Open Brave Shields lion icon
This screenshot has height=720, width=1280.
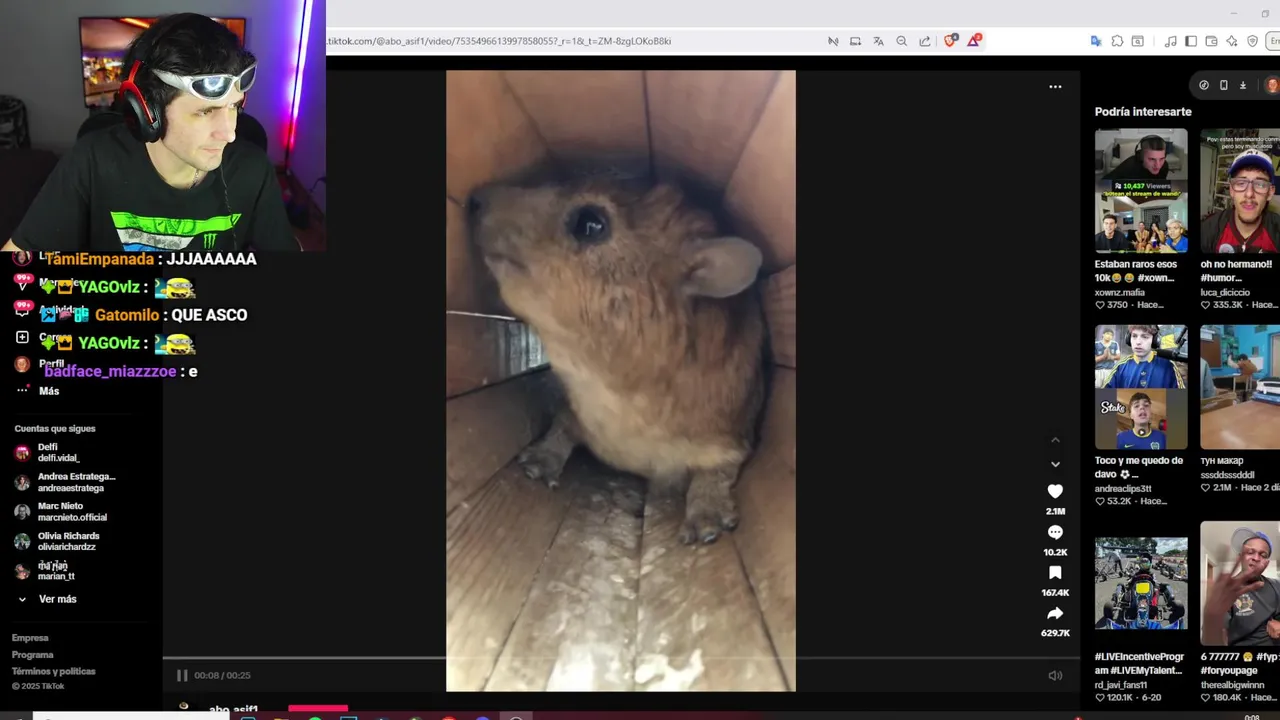[x=950, y=41]
